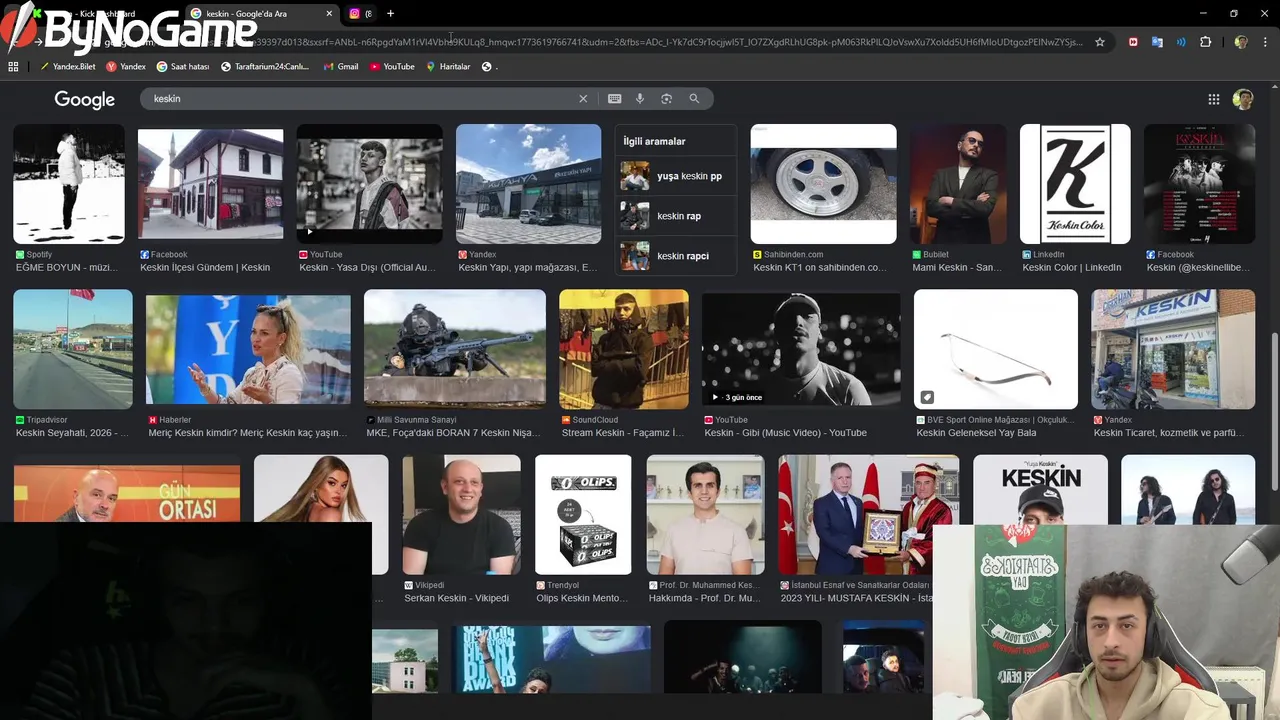Open the @keskinellibe Facebook poster image
The height and width of the screenshot is (720, 1280).
(1199, 184)
